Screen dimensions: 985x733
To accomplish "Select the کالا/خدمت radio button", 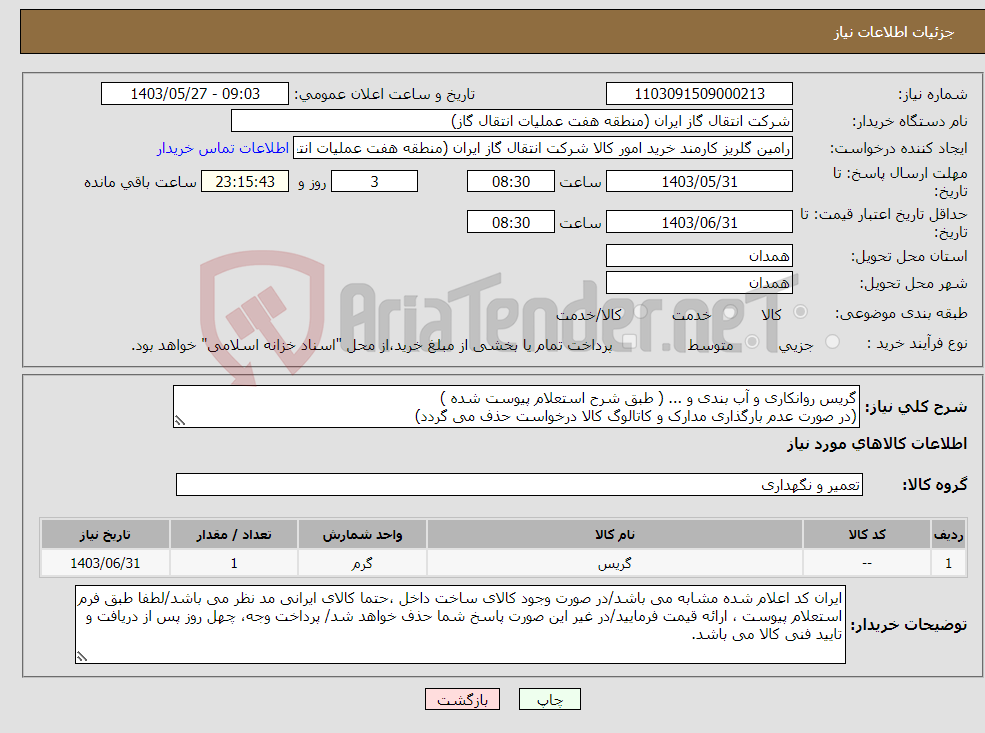I will (640, 312).
